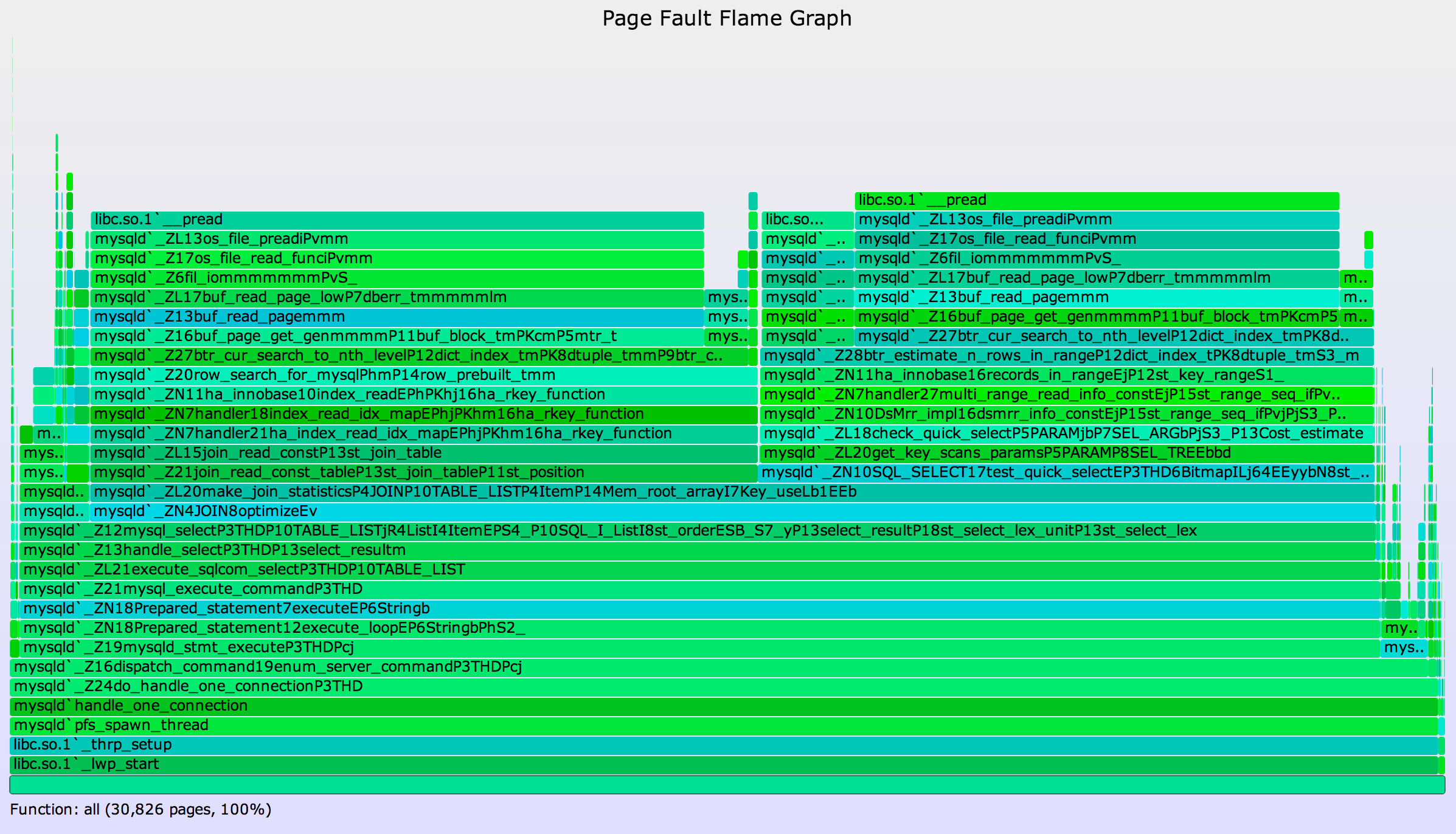Select the libc.so.1`_thrp_setup frame
This screenshot has width=1456, height=834.
point(724,745)
